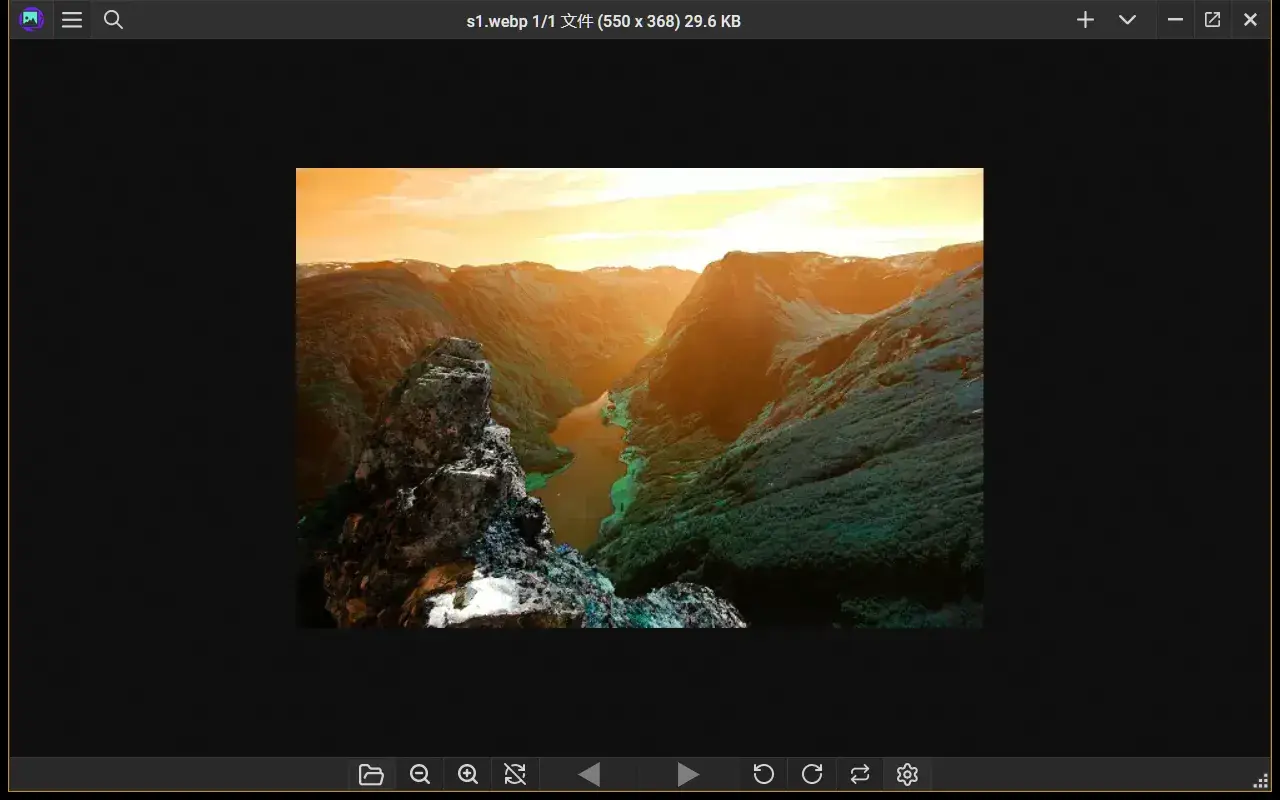Image resolution: width=1280 pixels, height=800 pixels.
Task: Expand the chevron-down dropdown in title bar
Action: [x=1127, y=20]
